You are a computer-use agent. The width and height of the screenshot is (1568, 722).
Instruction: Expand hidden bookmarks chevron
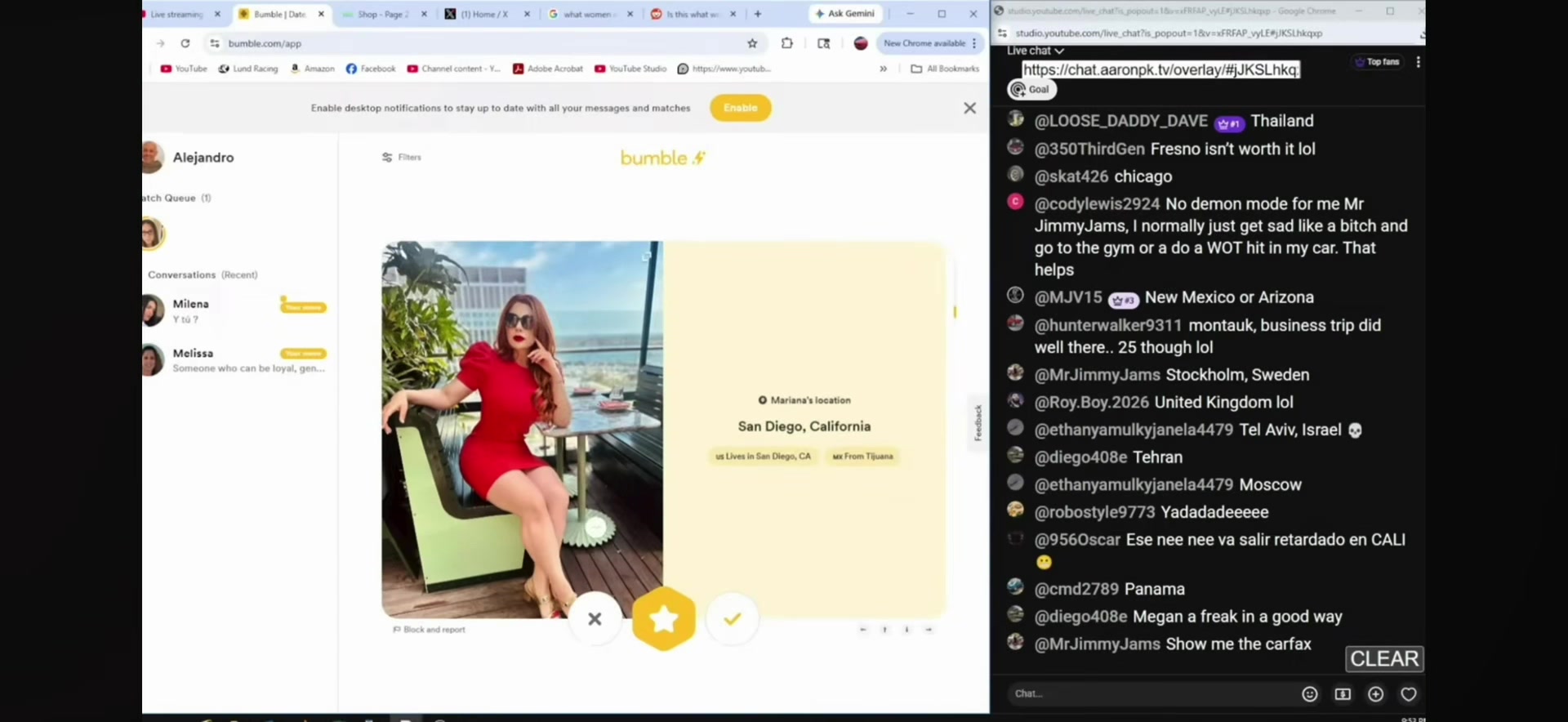point(883,69)
